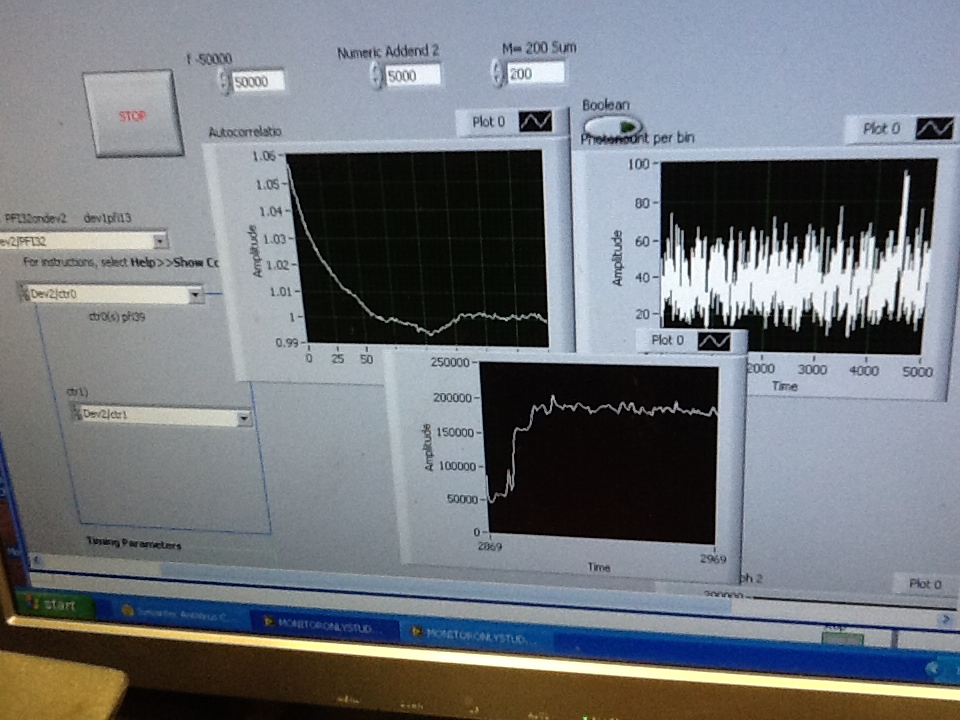Click the M= 200 Sum field
This screenshot has width=960, height=720.
(x=536, y=73)
